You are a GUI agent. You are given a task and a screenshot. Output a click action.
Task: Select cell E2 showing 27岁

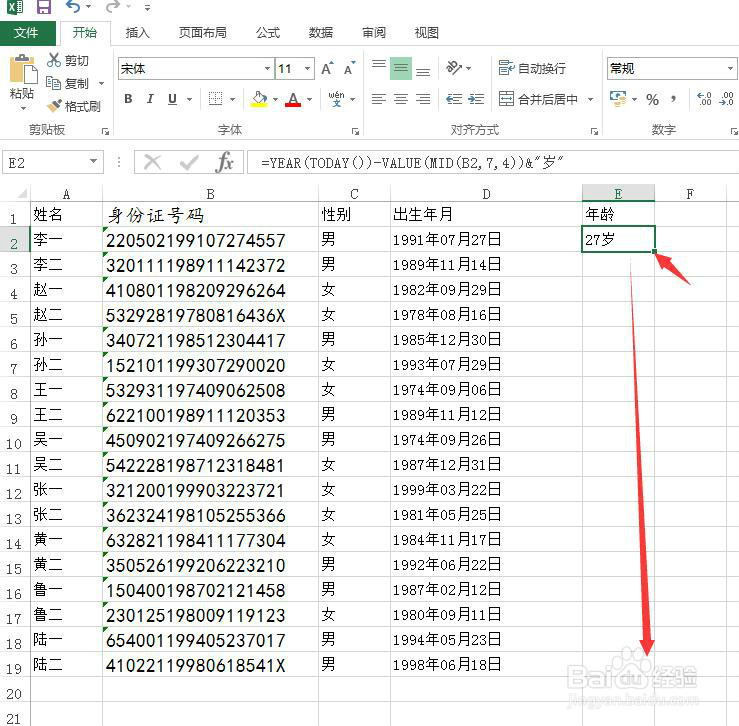click(x=618, y=239)
